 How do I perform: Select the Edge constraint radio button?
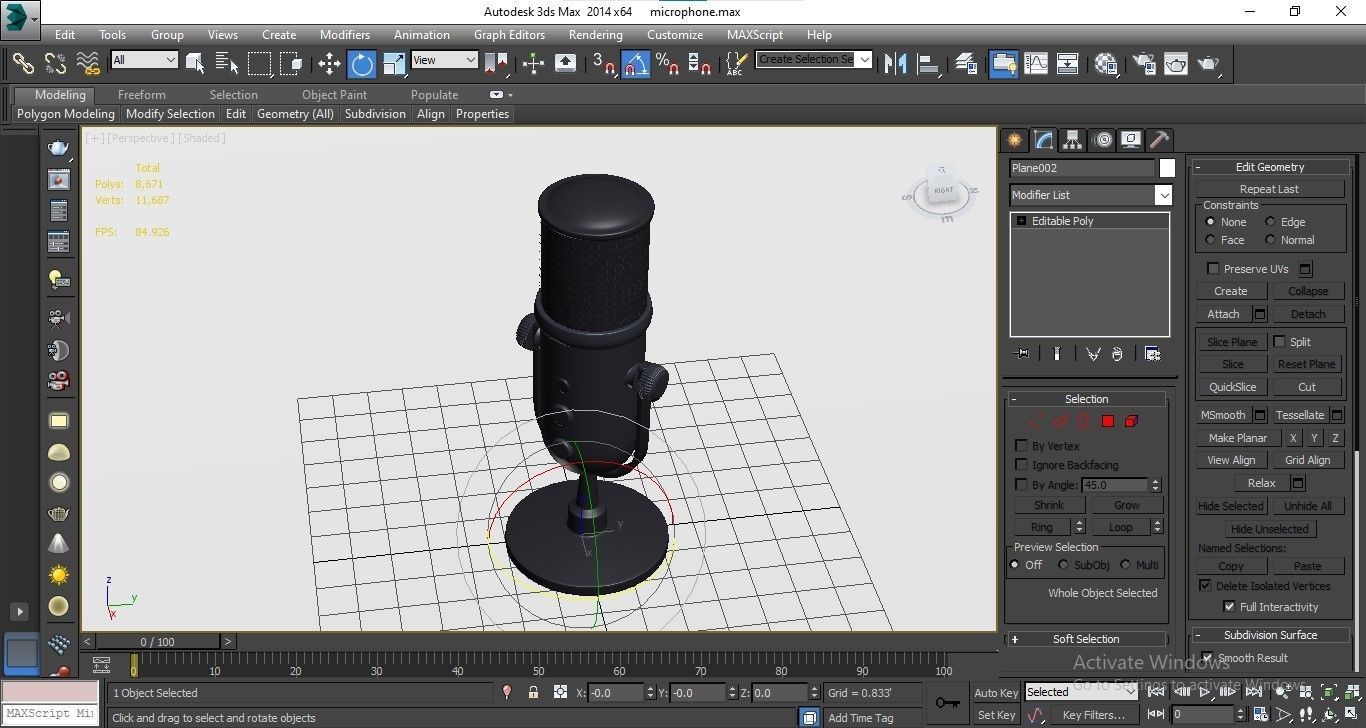tap(1270, 222)
